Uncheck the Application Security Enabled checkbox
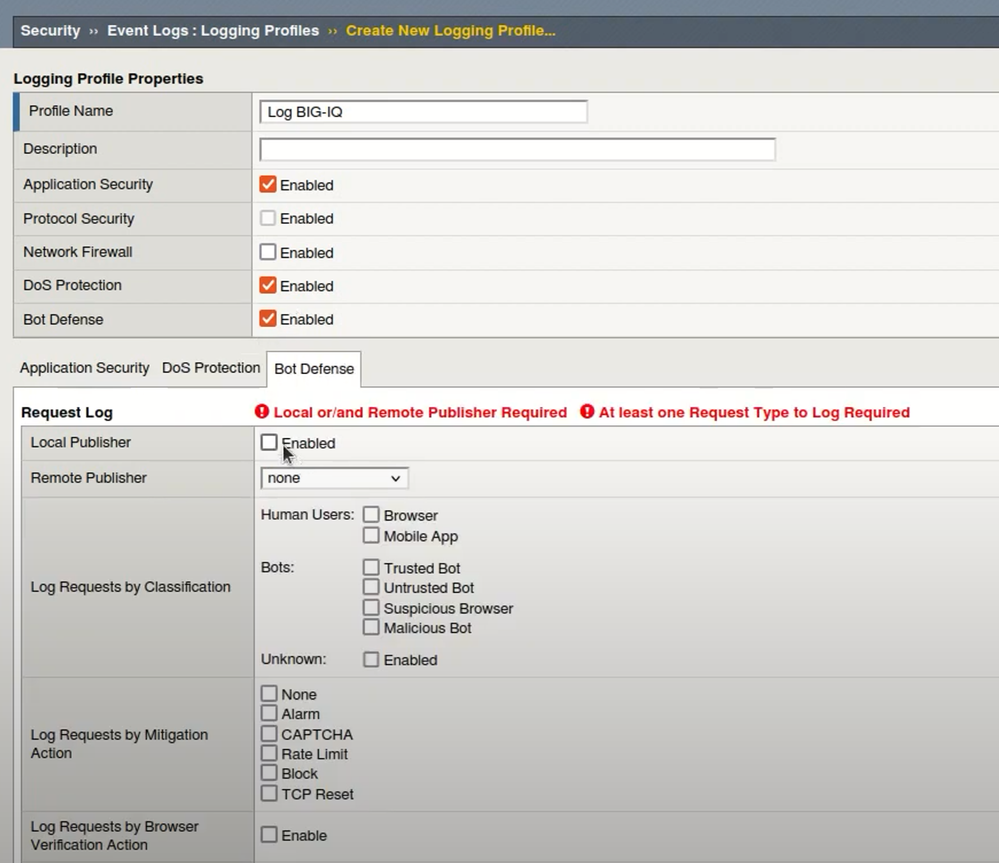The height and width of the screenshot is (863, 999). (268, 184)
